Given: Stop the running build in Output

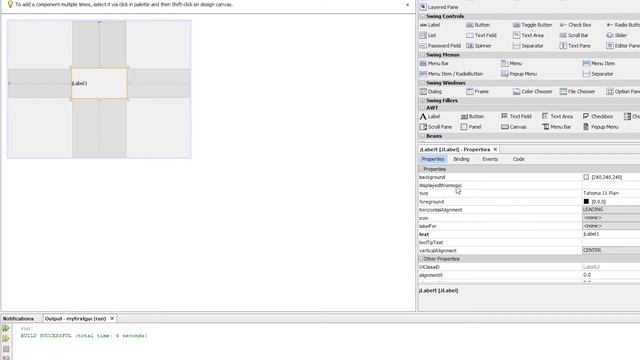Looking at the screenshot, I should pyautogui.click(x=6, y=349).
